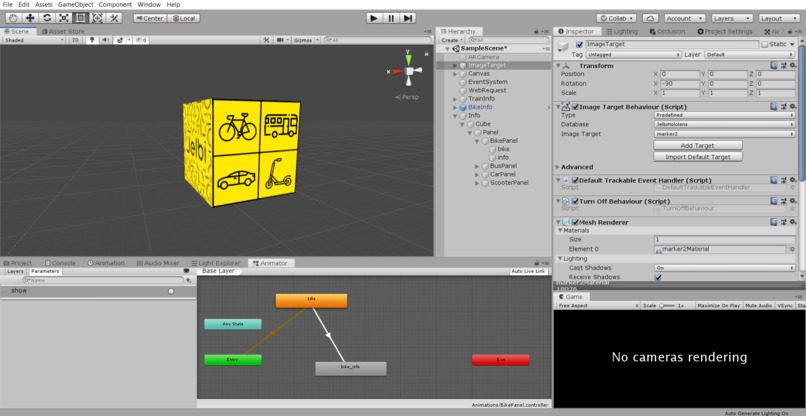The width and height of the screenshot is (806, 416).
Task: Open the cloud services icon
Action: coord(650,18)
